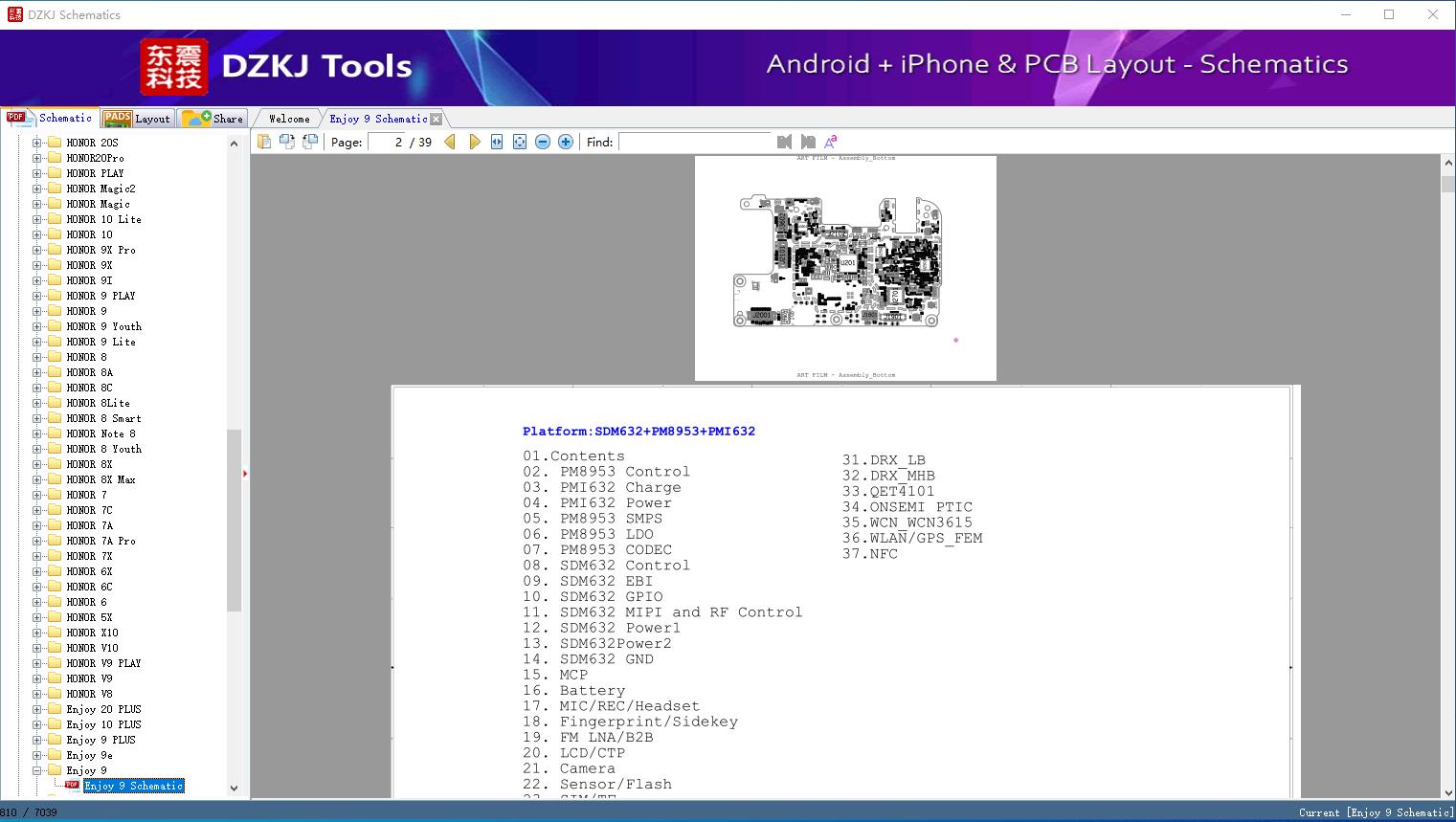Image resolution: width=1456 pixels, height=822 pixels.
Task: Click the folder icon of HONOR 7A Pro
Action: point(55,541)
